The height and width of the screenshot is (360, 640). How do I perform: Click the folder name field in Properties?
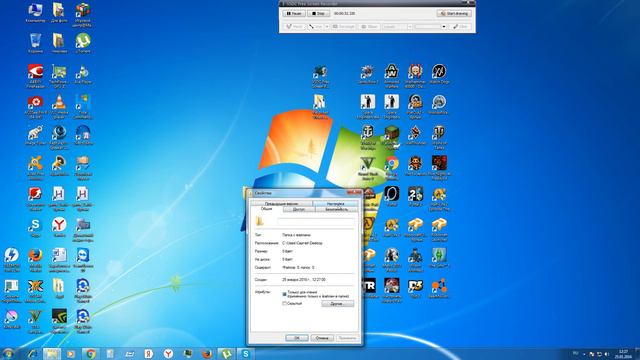(x=316, y=222)
